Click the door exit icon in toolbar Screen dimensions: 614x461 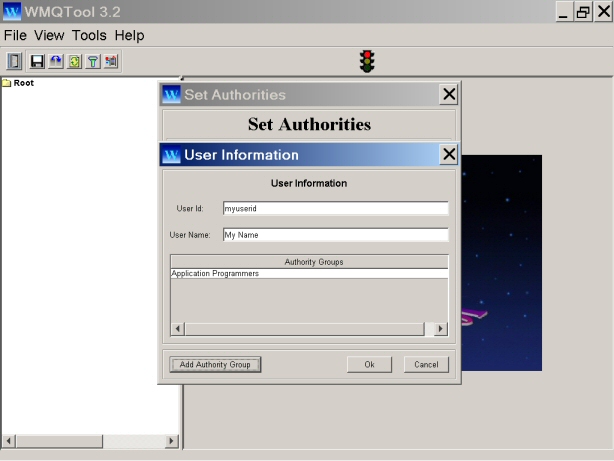coord(14,61)
